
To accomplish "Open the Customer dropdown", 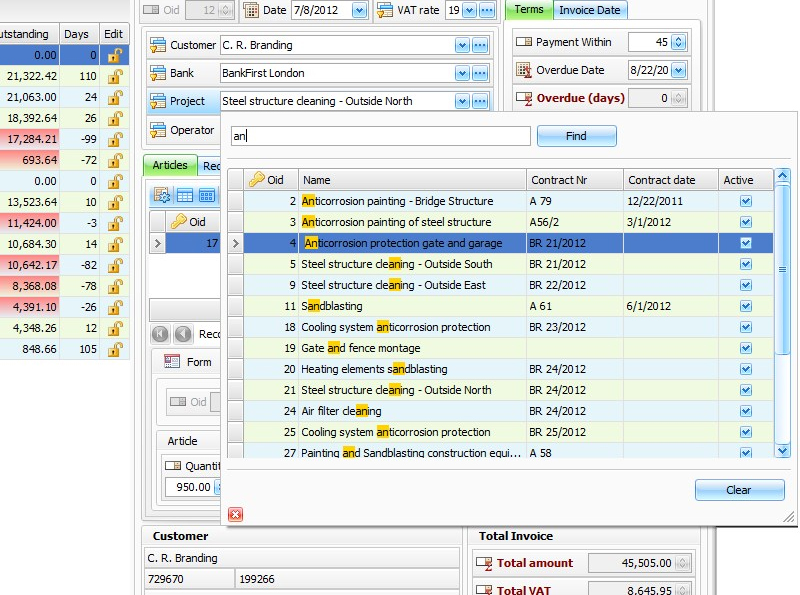I will 462,45.
